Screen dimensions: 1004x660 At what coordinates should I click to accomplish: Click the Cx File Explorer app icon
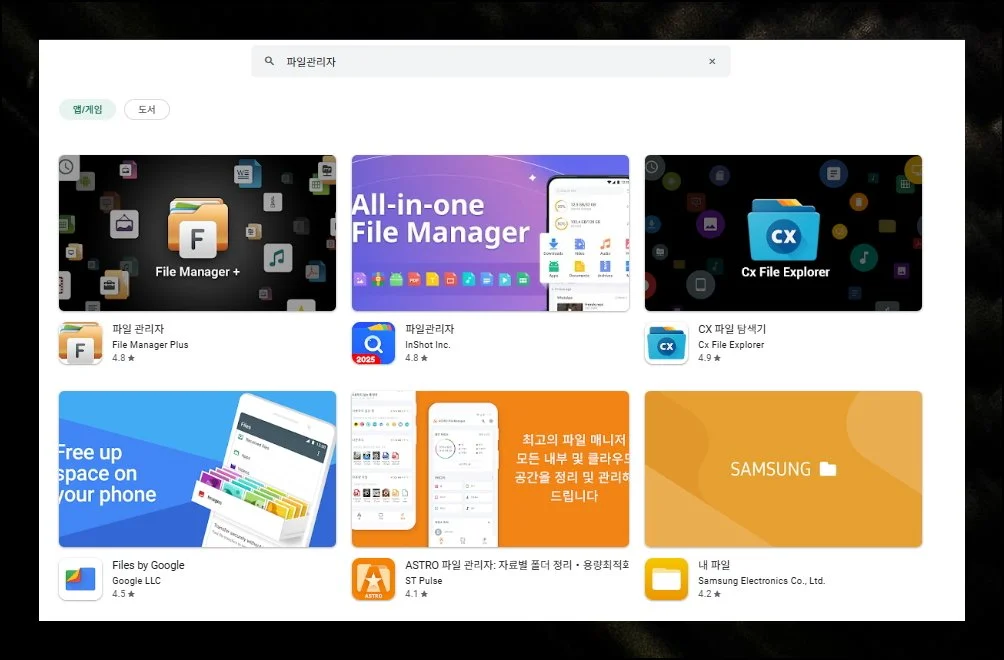[666, 343]
